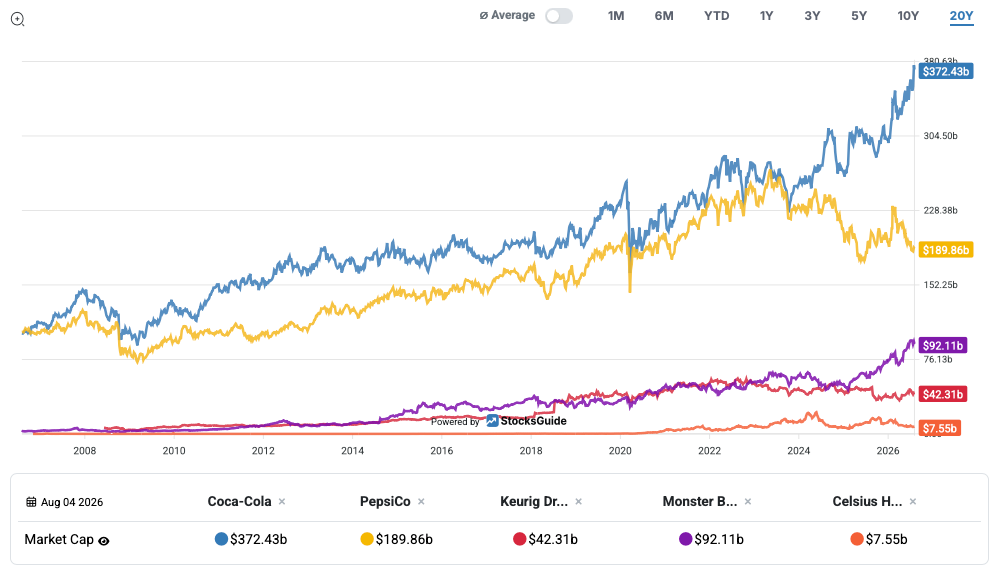Click the 304.50b y-axis label

(x=940, y=136)
